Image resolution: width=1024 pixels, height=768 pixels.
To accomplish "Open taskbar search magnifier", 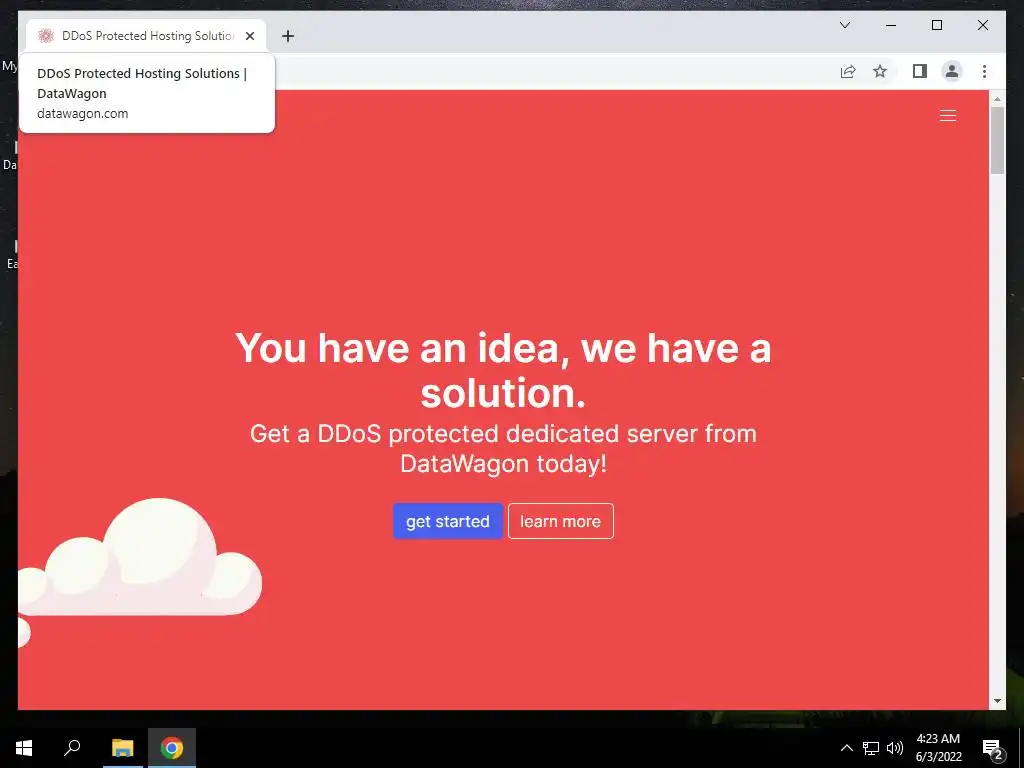I will (72, 748).
